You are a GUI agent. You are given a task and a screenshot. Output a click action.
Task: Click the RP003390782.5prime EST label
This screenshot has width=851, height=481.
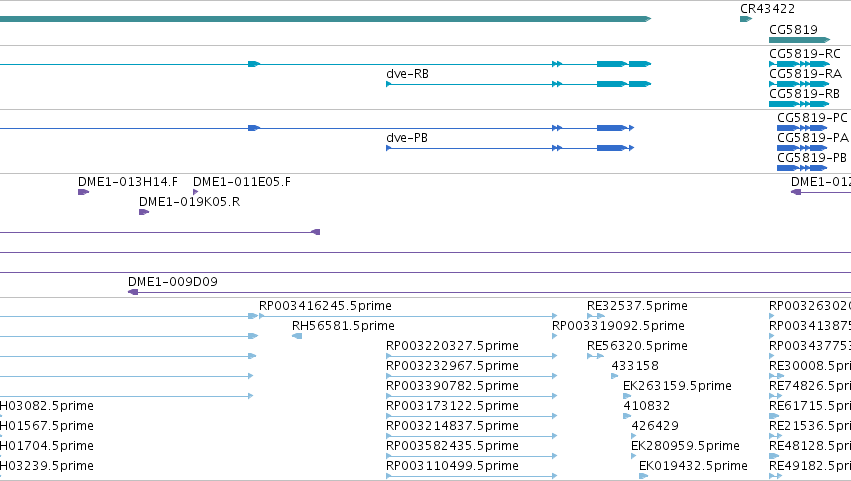pos(452,386)
